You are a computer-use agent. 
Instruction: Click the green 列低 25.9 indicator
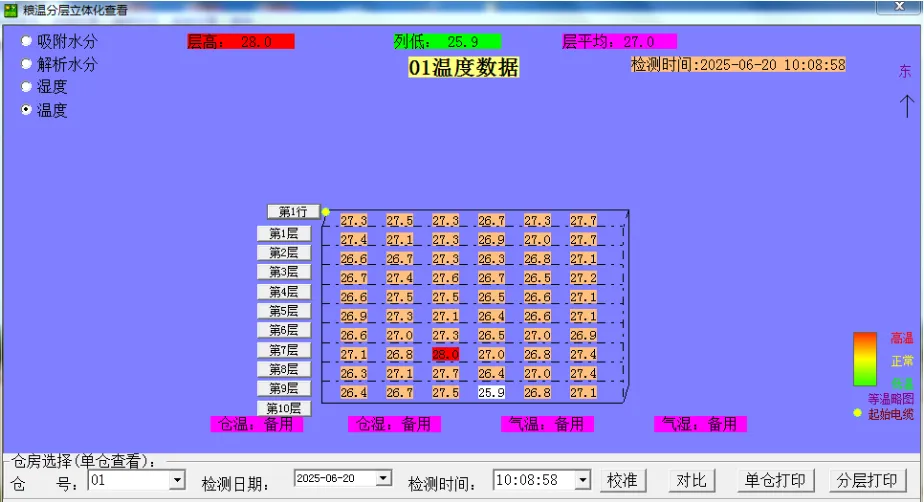[447, 42]
